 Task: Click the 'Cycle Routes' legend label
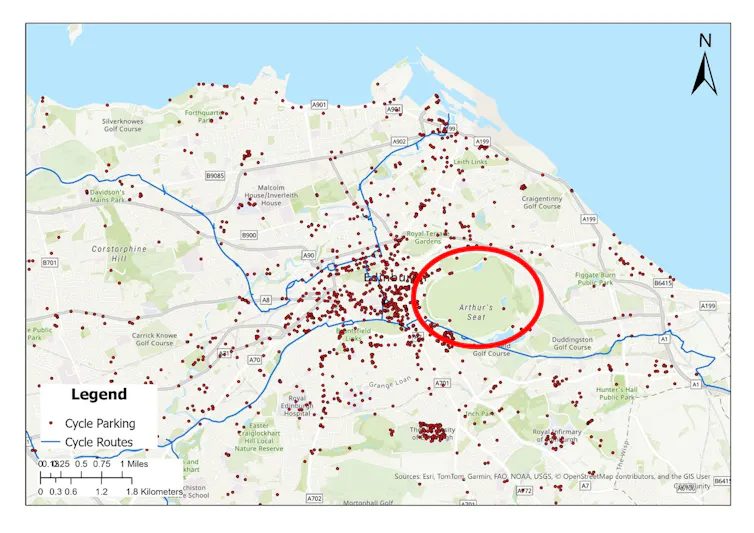(x=99, y=442)
